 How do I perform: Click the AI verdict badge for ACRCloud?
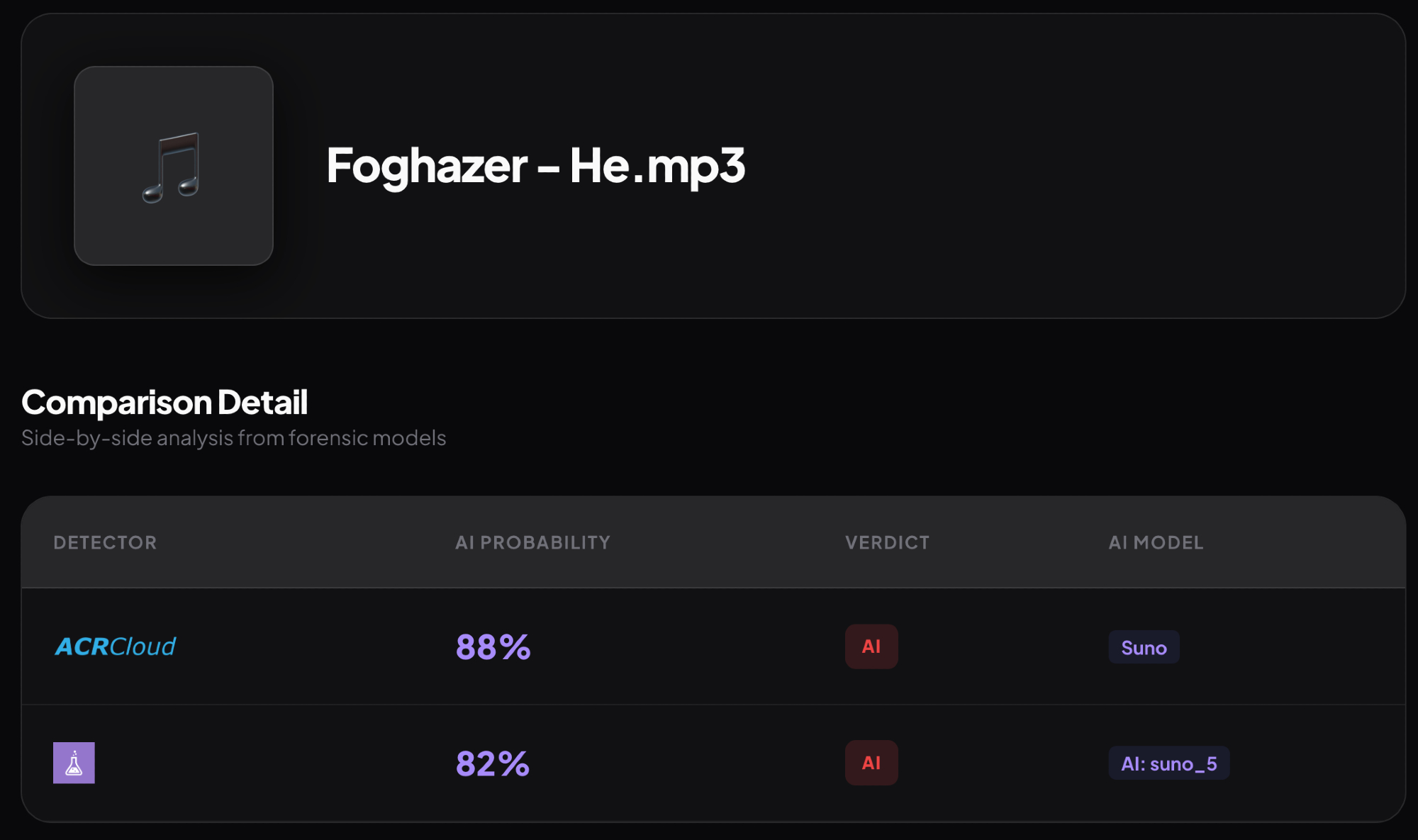click(x=871, y=646)
